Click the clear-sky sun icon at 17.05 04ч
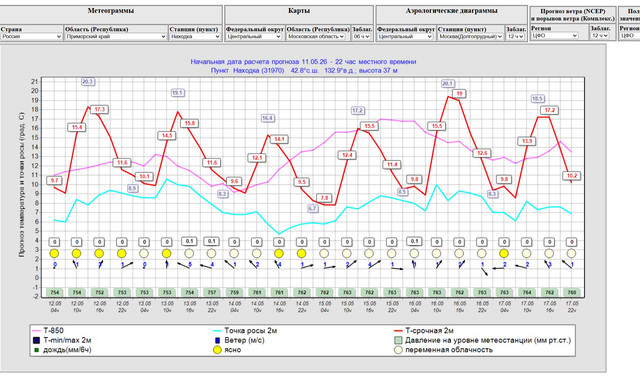 click(504, 254)
